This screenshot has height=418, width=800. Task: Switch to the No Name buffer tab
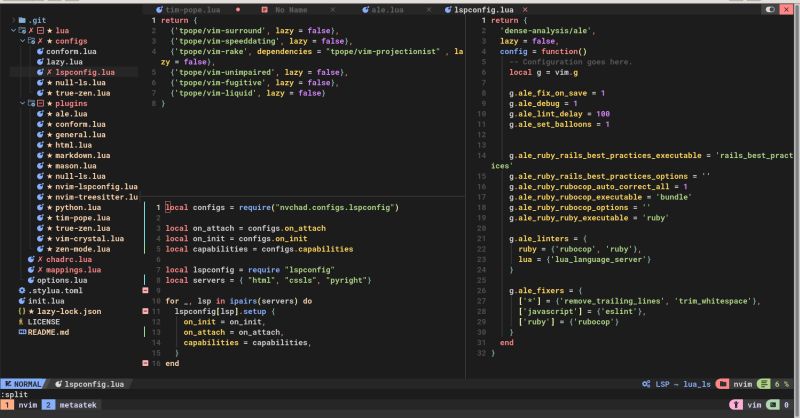point(291,10)
